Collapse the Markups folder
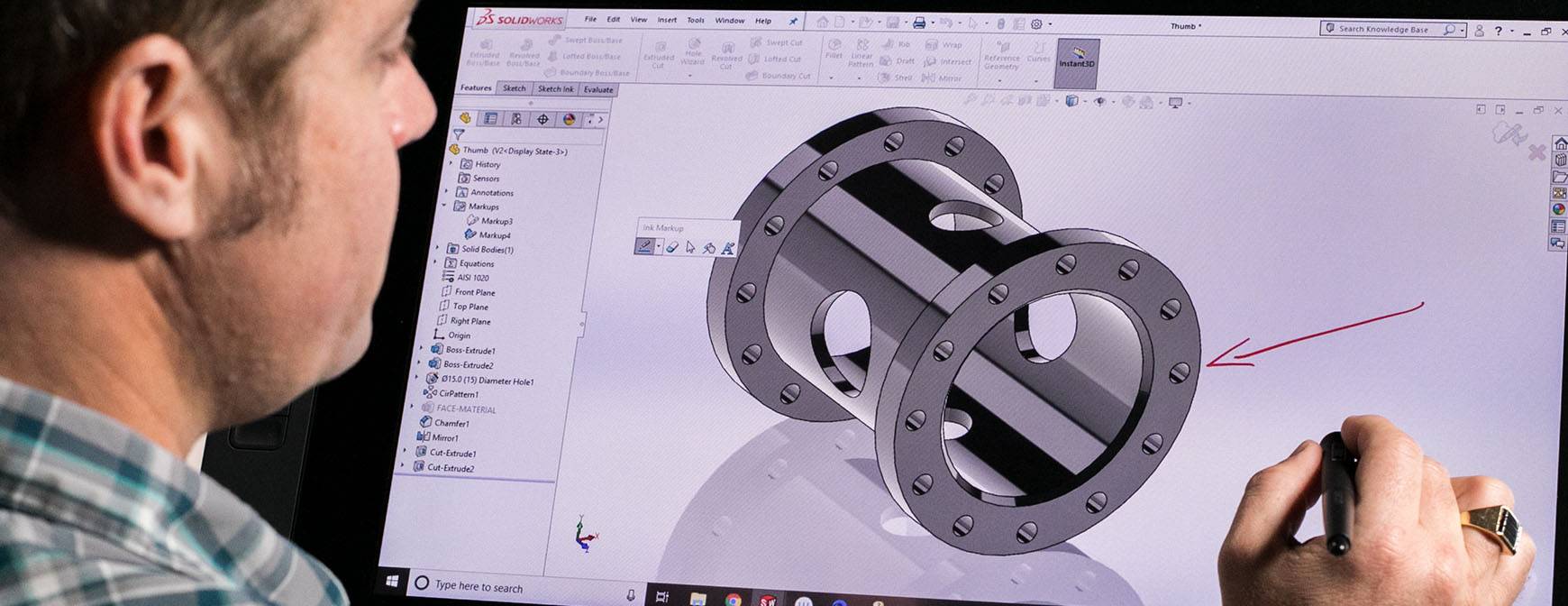 point(444,207)
